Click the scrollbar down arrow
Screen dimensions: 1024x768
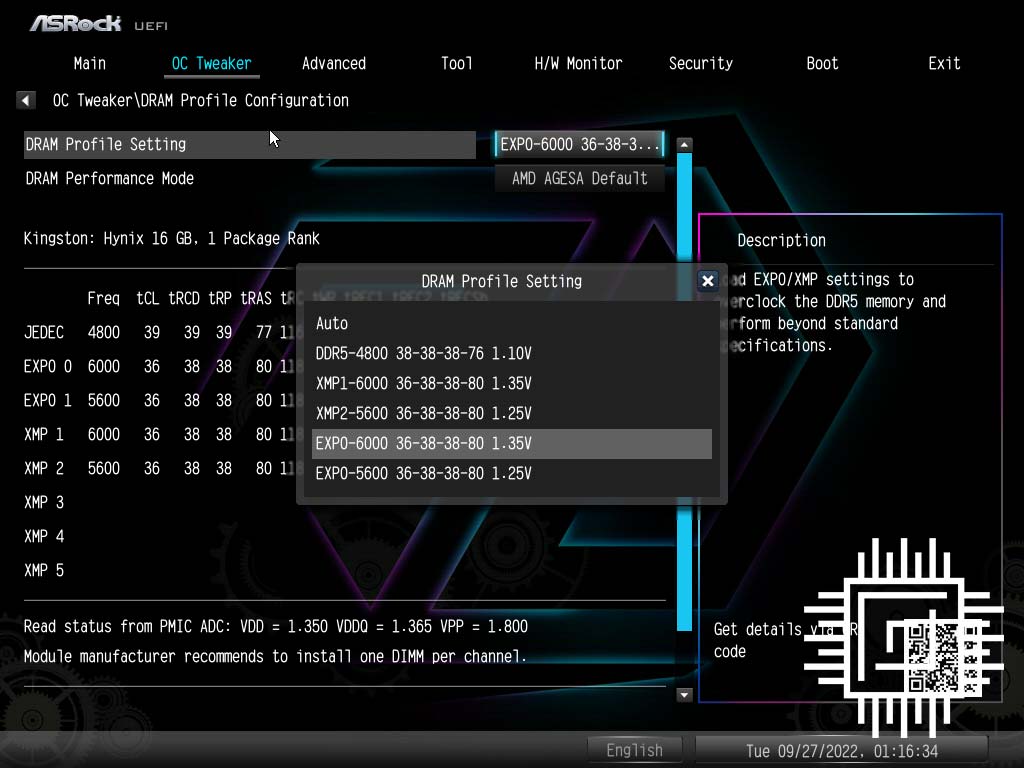[x=684, y=695]
